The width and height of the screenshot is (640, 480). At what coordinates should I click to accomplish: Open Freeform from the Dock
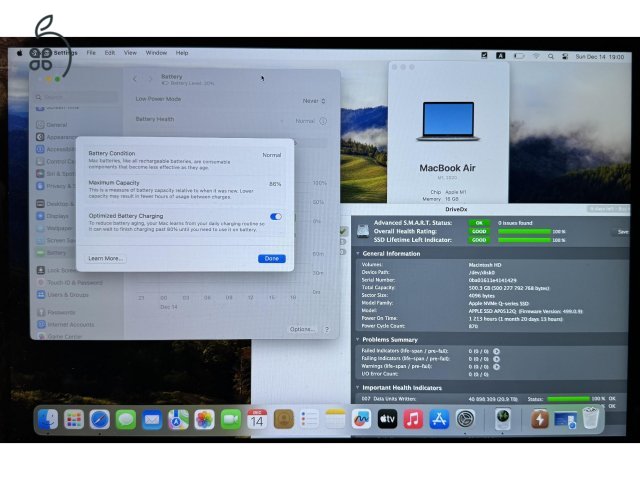(x=362, y=419)
